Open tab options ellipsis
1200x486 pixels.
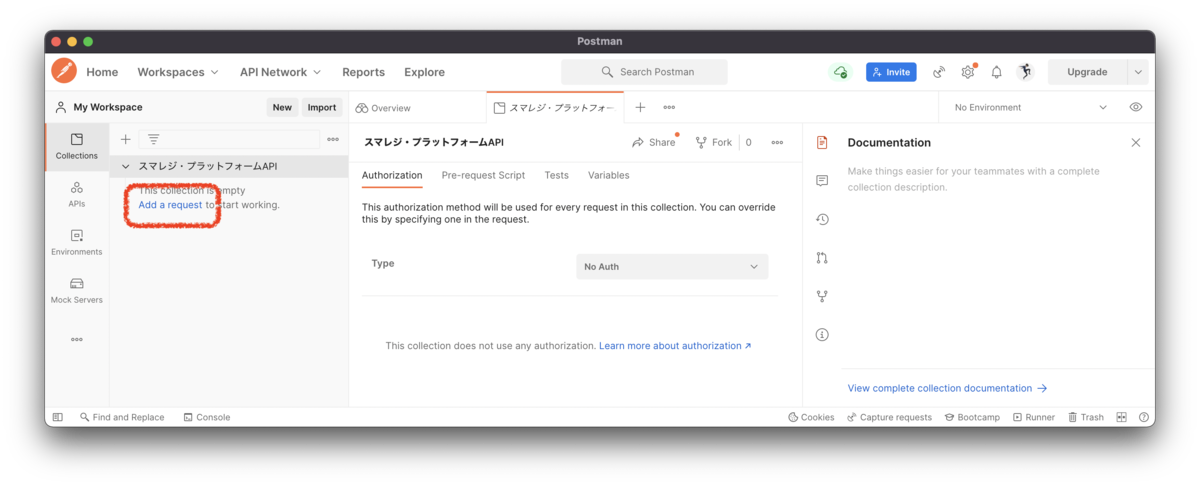coord(669,107)
